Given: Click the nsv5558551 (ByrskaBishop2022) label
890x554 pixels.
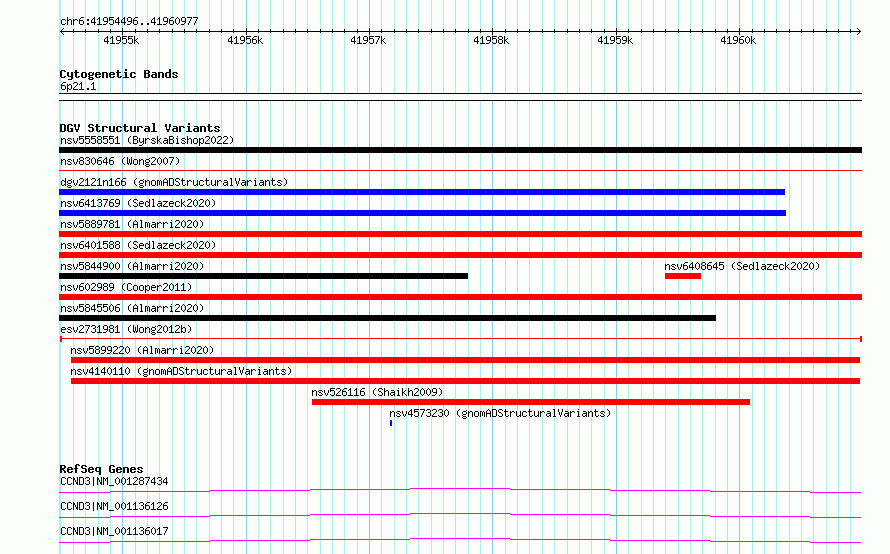Looking at the screenshot, I should click(147, 140).
